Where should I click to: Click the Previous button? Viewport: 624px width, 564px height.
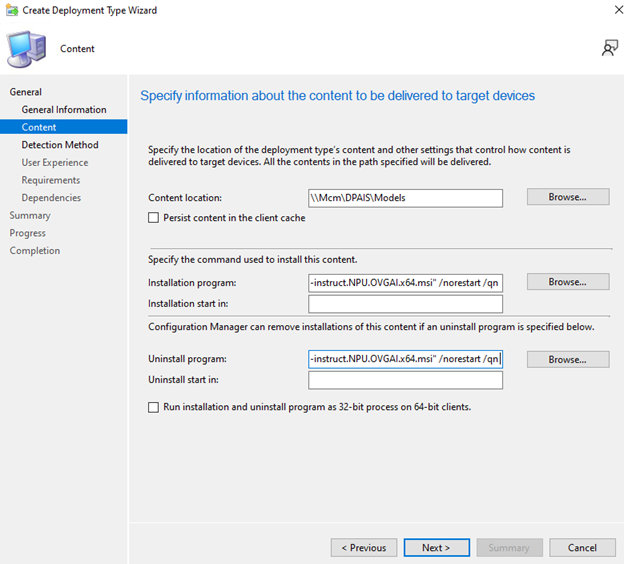pos(364,548)
